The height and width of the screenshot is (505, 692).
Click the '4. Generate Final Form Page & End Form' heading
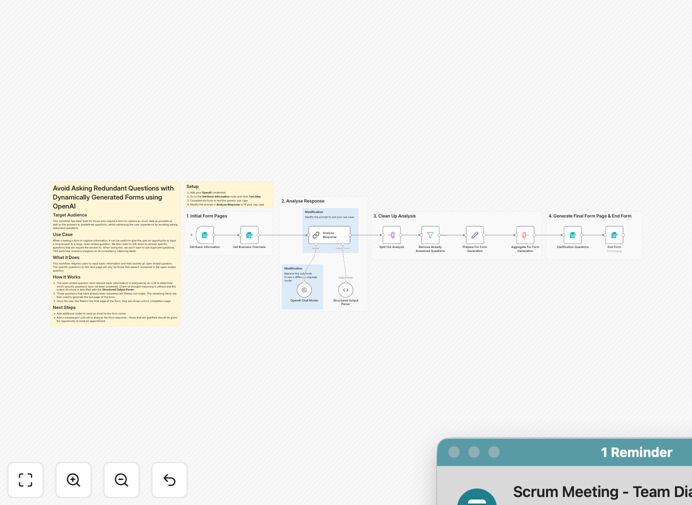[x=590, y=216]
